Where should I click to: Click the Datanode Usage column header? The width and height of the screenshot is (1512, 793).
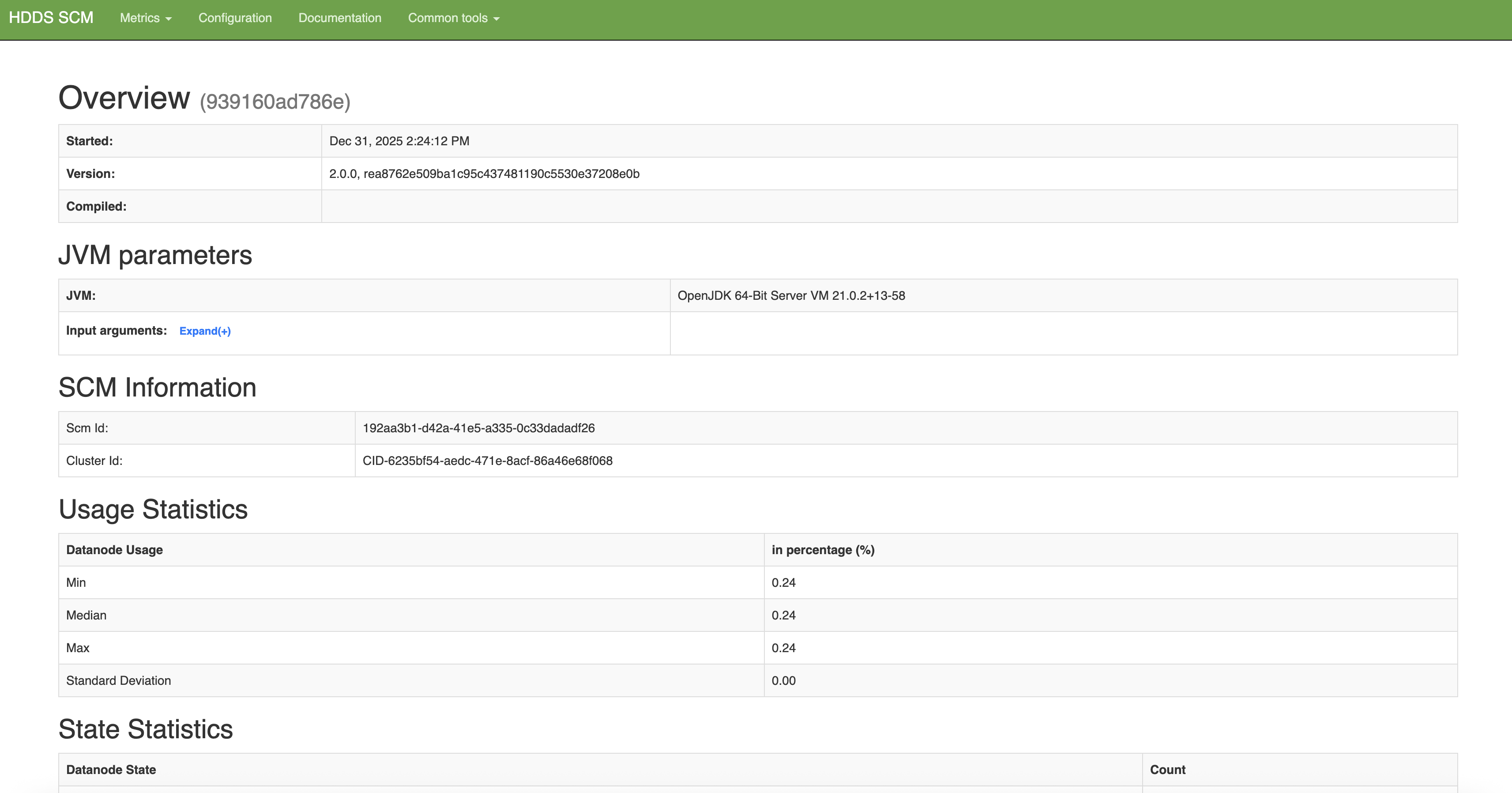[114, 550]
